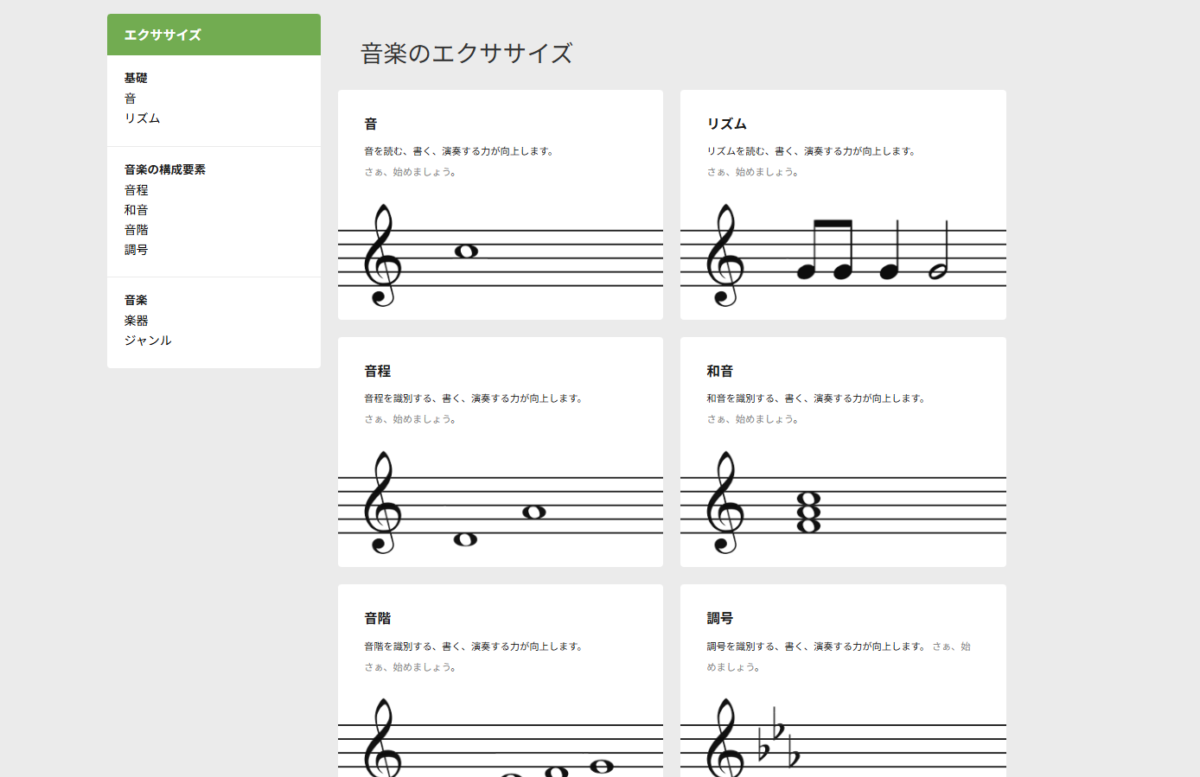Click the 基礎 section heading

point(136,78)
